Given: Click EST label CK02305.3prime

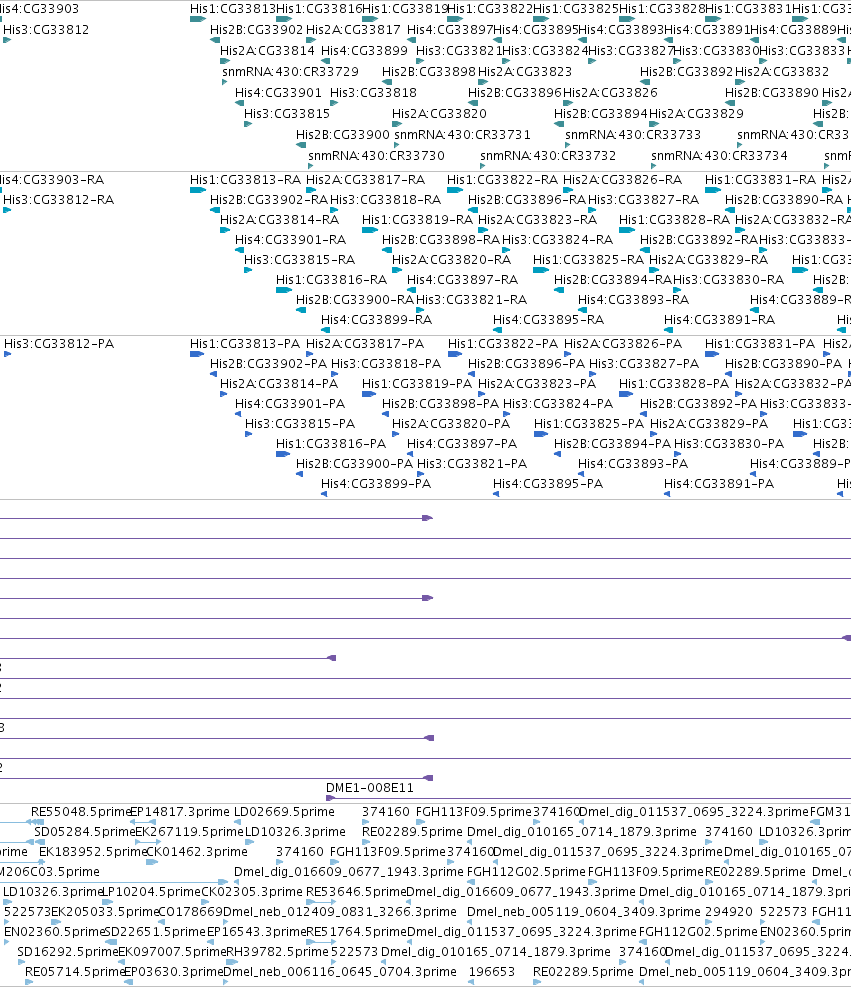Looking at the screenshot, I should 252,892.
